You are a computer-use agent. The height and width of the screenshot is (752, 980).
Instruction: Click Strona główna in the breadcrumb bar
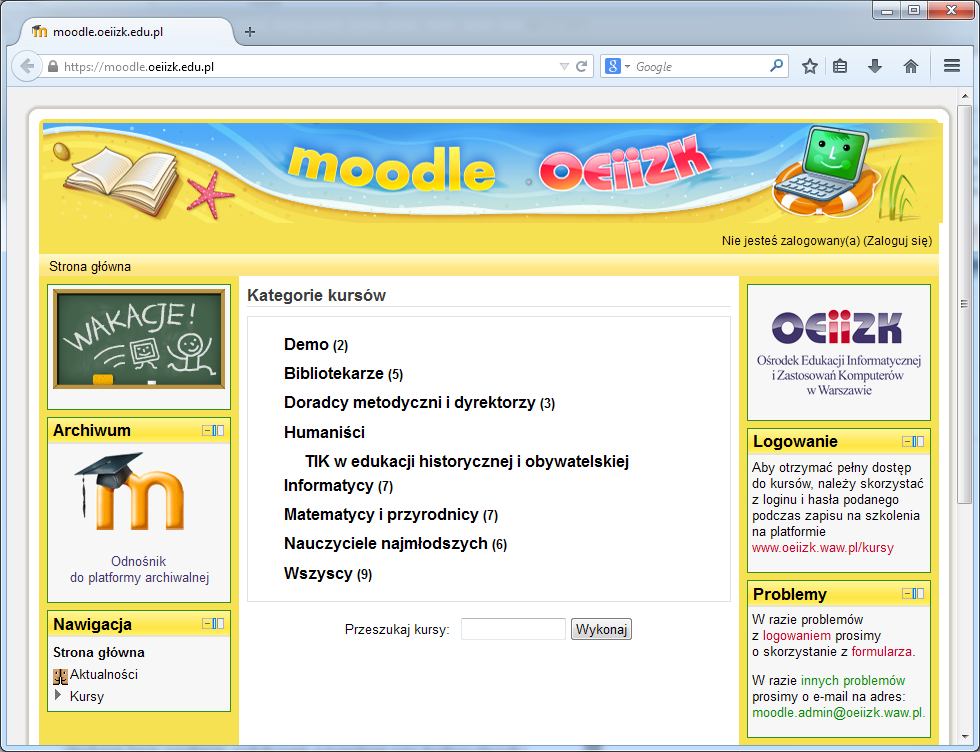90,267
